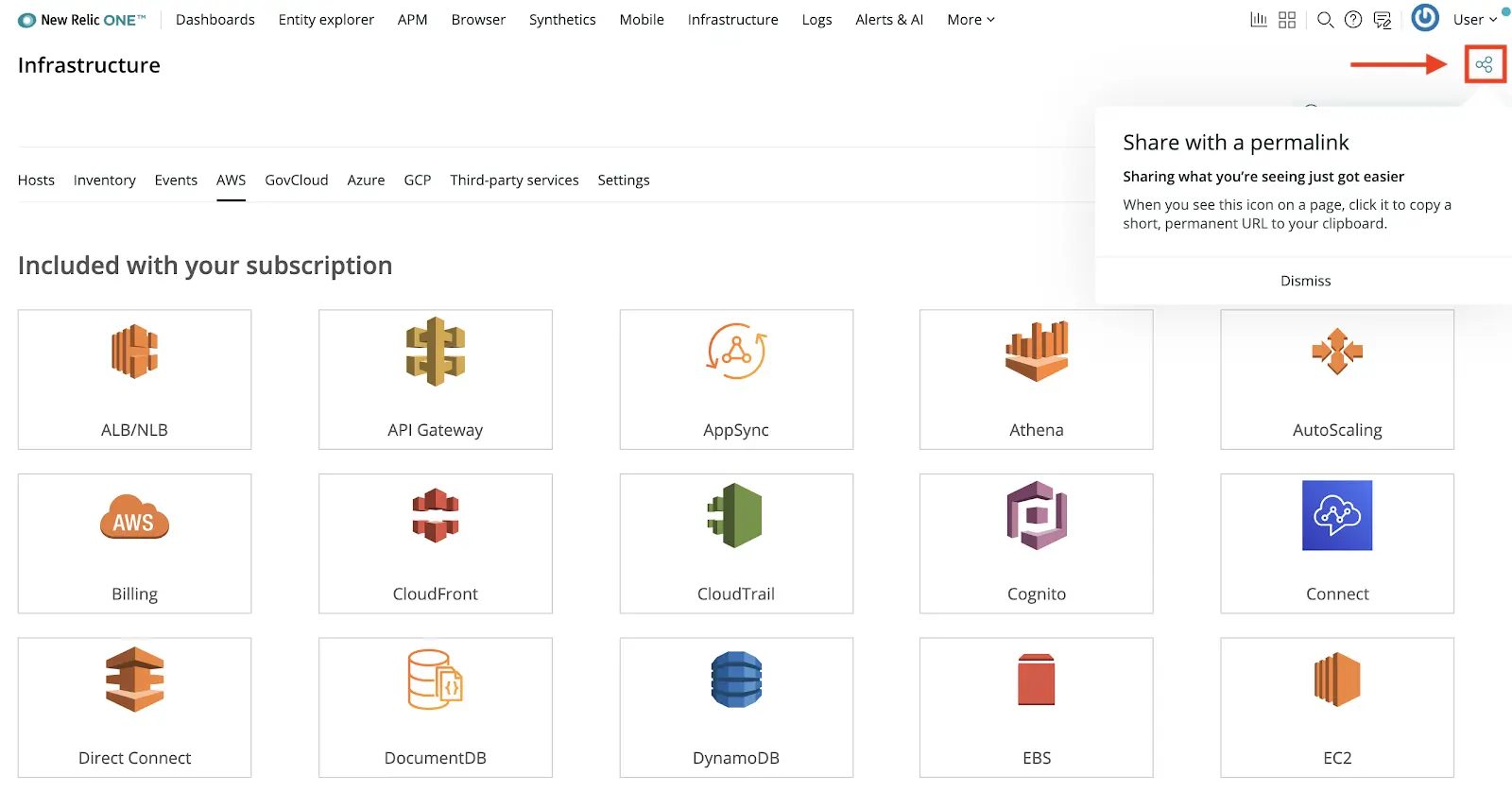Click the share permalink icon
Viewport: 1512px width, 792px height.
tap(1484, 64)
